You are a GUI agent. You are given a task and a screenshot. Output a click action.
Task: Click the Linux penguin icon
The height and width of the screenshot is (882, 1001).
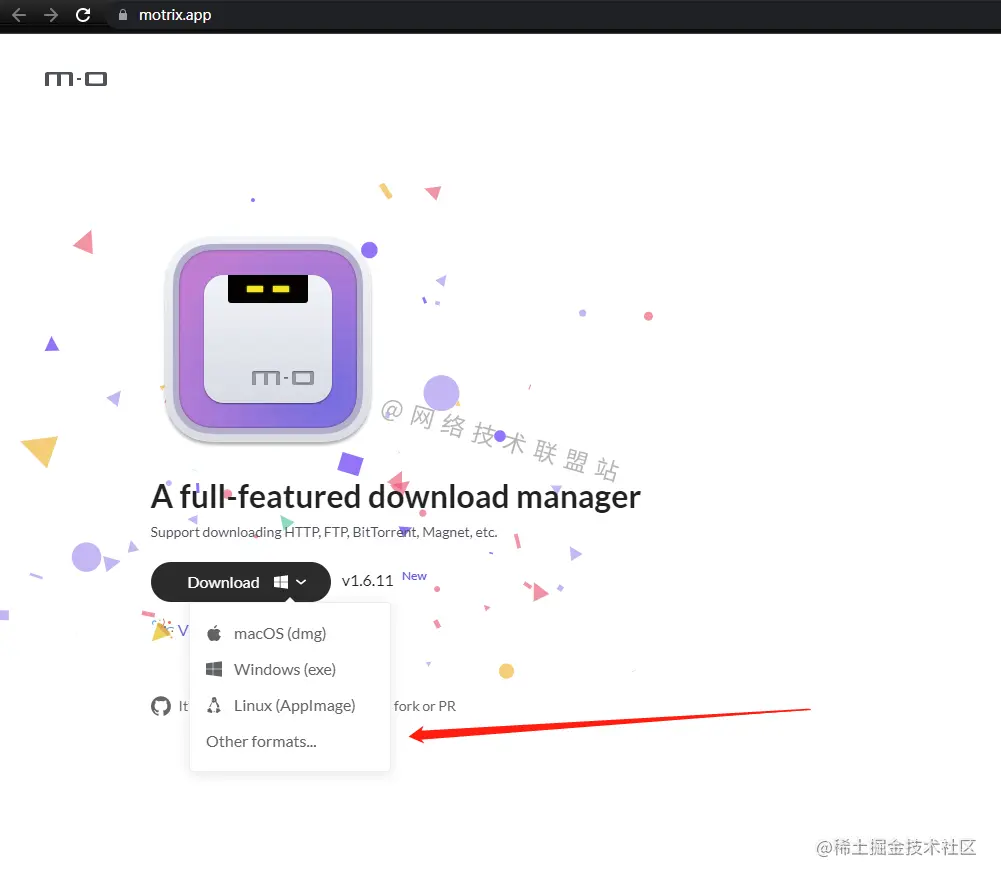214,706
